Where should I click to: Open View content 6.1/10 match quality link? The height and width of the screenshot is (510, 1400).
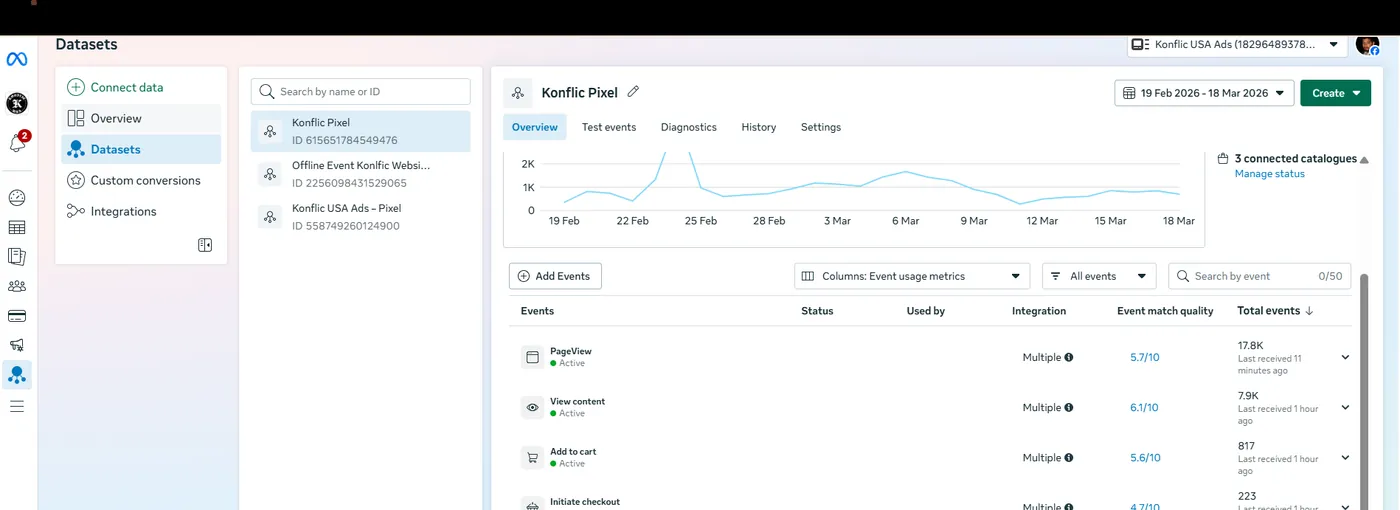[1144, 407]
